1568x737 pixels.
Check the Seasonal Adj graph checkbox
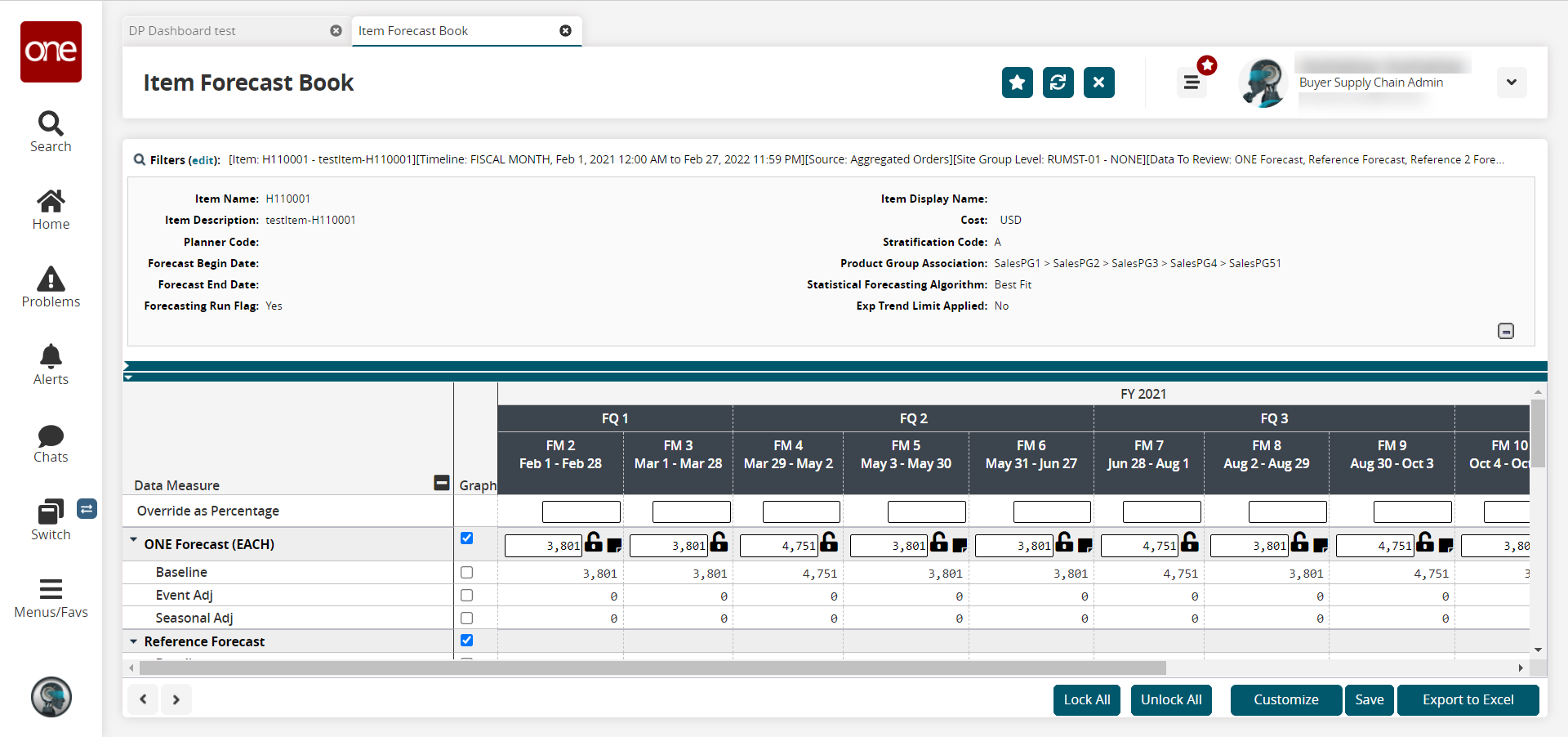pyautogui.click(x=466, y=619)
